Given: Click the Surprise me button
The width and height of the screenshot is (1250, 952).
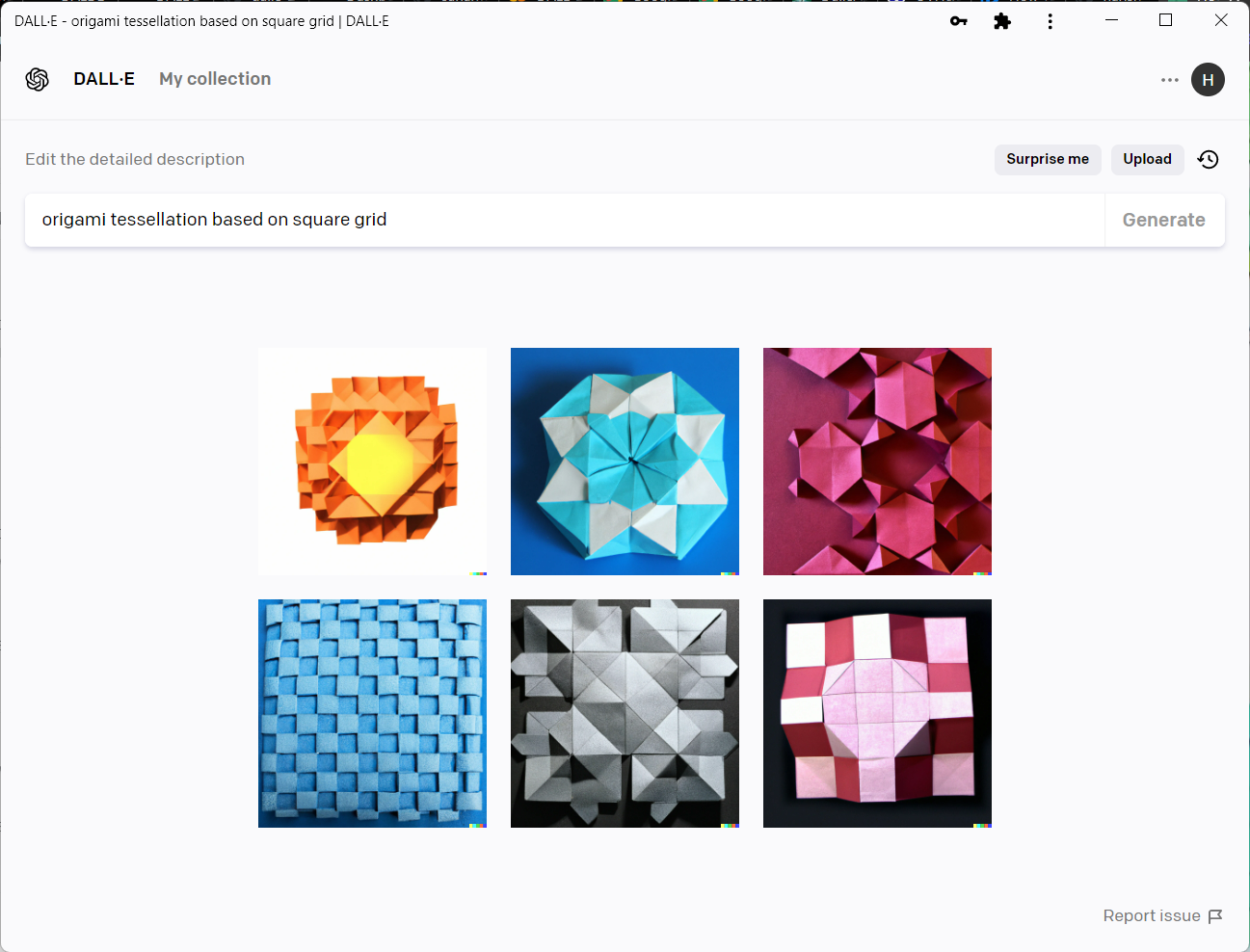Looking at the screenshot, I should pyautogui.click(x=1048, y=159).
